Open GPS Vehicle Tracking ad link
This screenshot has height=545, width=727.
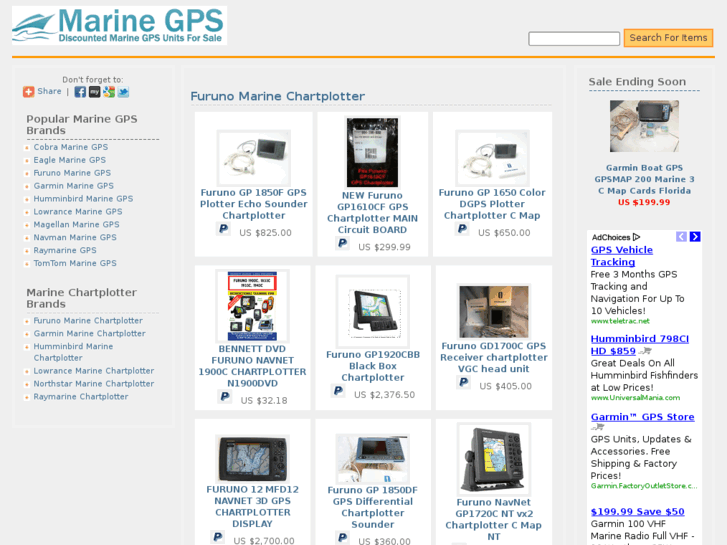622,256
